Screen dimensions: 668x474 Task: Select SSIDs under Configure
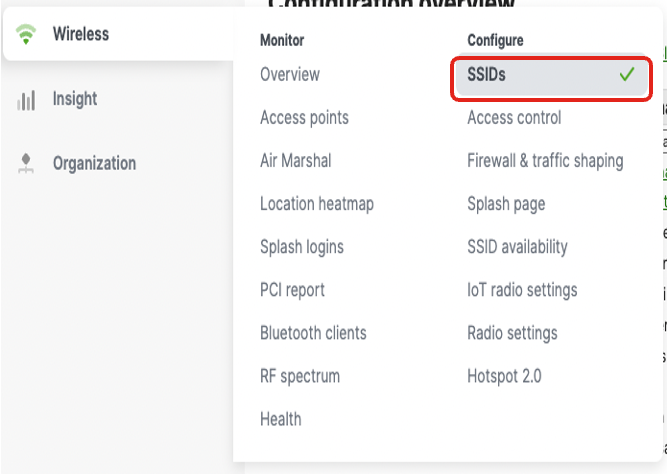pyautogui.click(x=487, y=75)
